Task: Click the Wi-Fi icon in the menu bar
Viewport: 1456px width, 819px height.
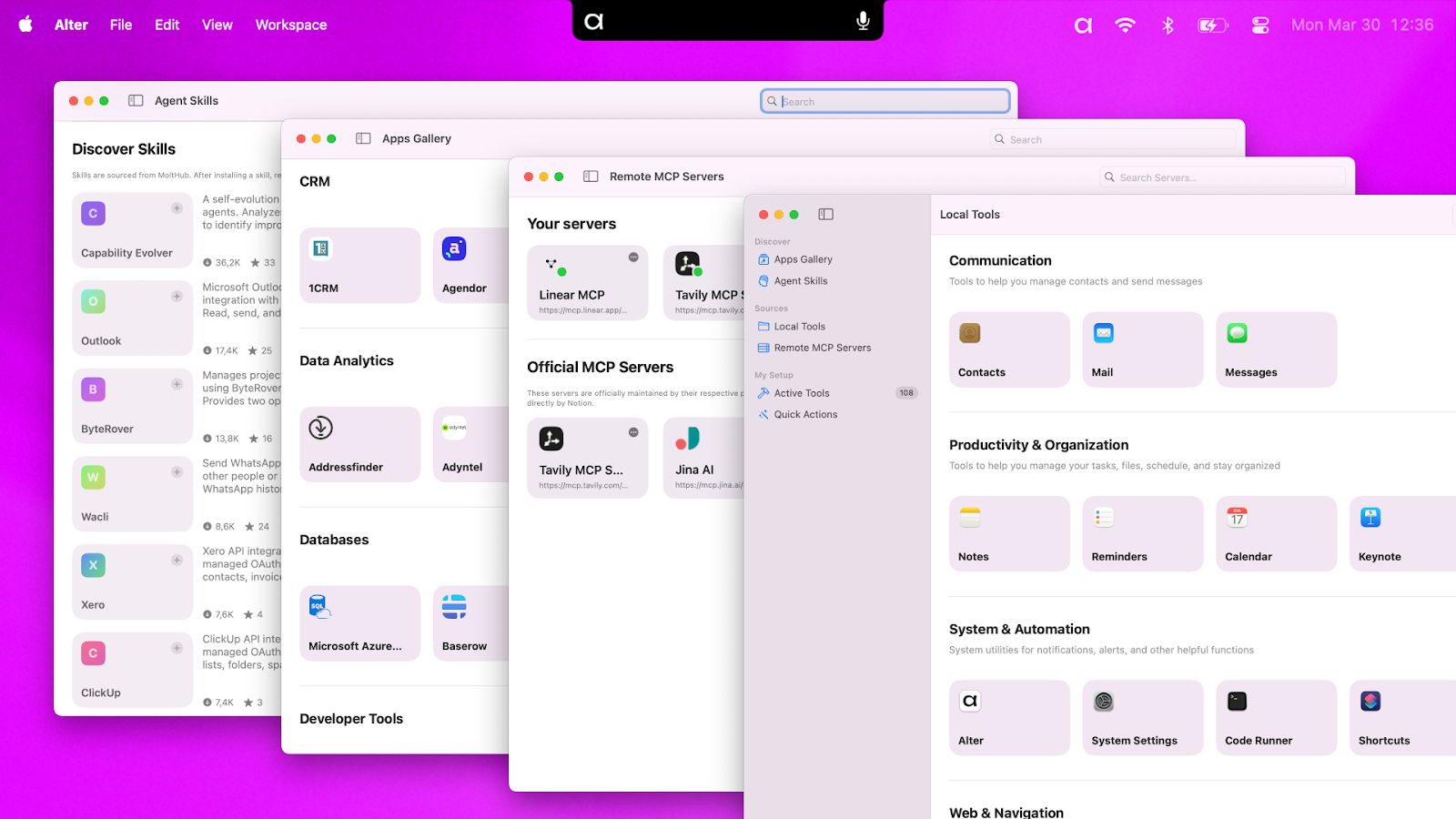Action: tap(1125, 25)
